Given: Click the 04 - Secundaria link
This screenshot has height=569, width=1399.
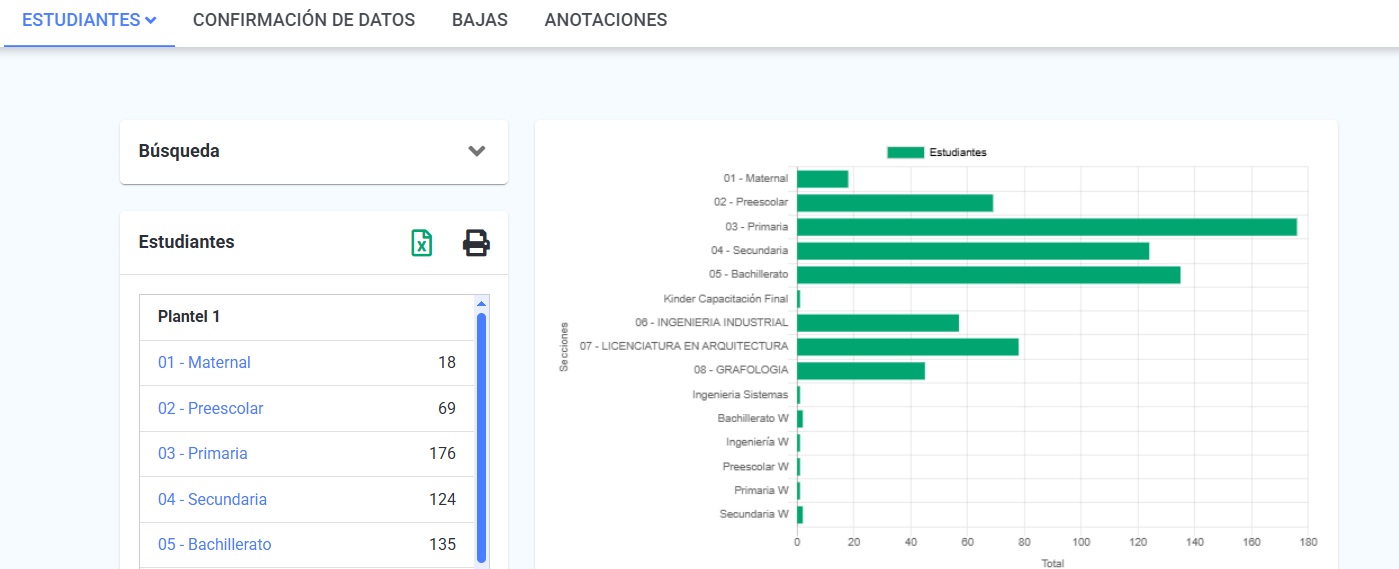Looking at the screenshot, I should [x=213, y=499].
